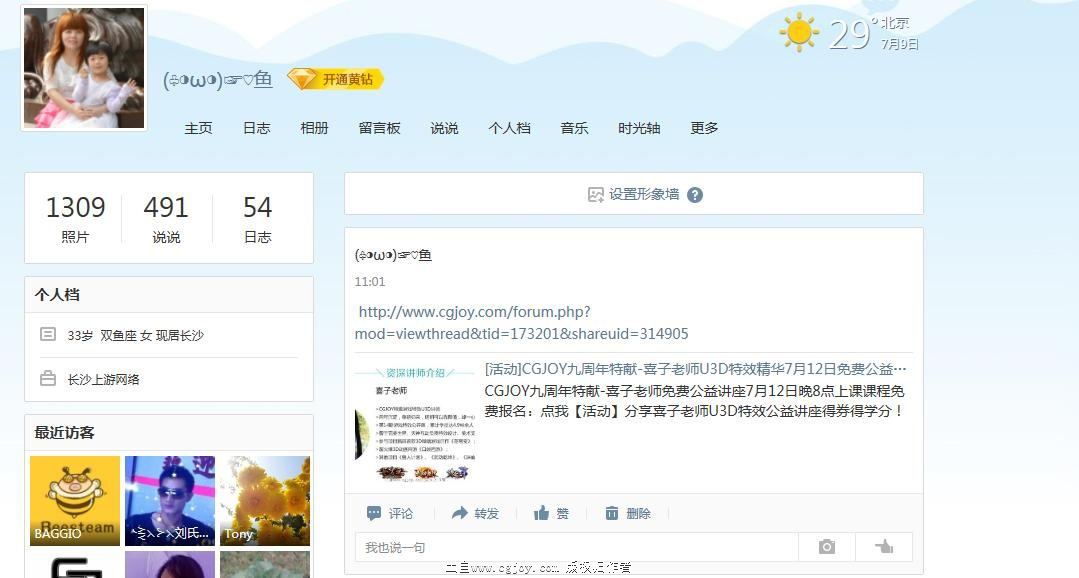Click the briefcase company icon
The image size is (1079, 578).
48,378
